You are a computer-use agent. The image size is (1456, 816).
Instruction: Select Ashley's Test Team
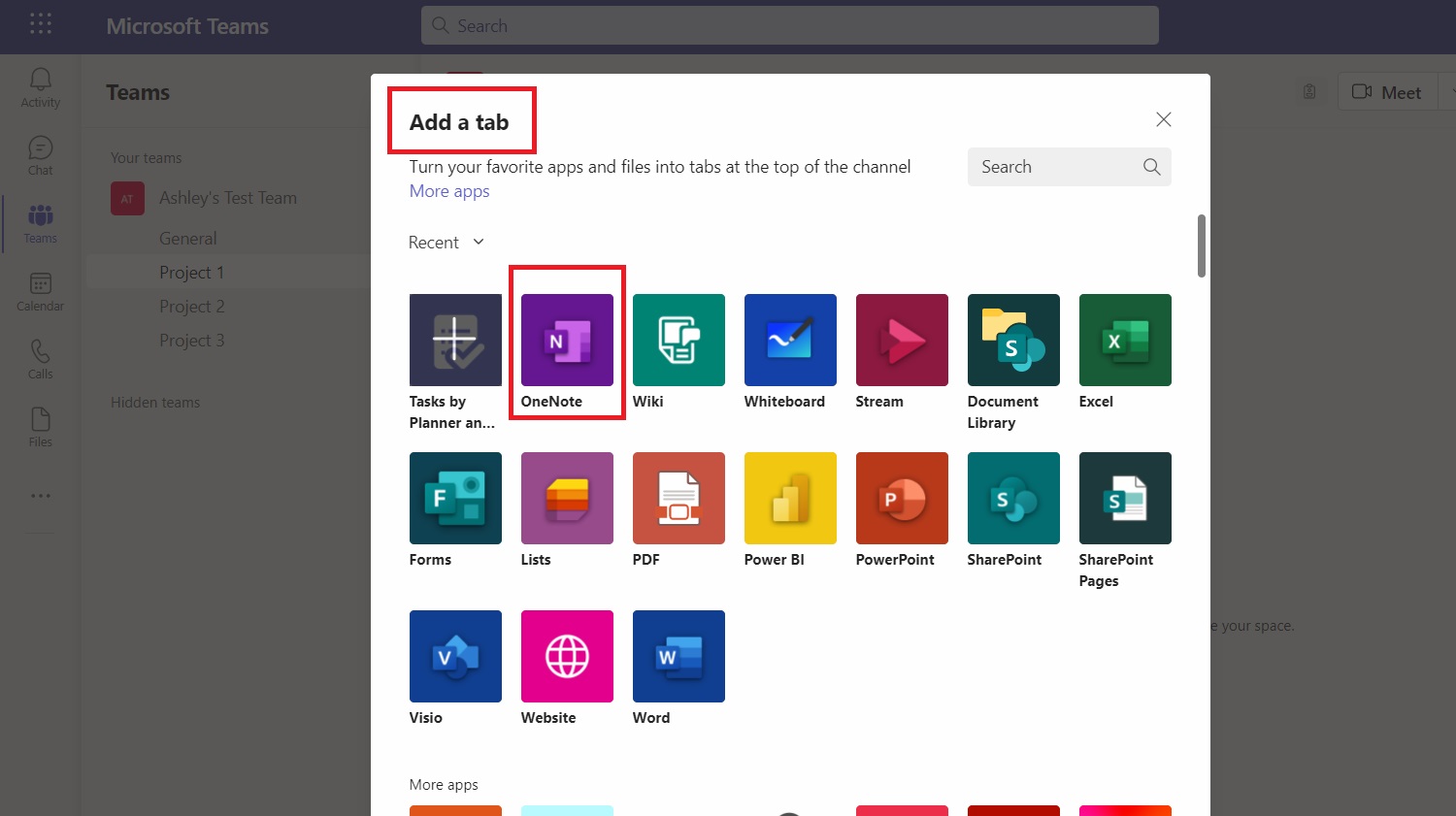pyautogui.click(x=228, y=198)
